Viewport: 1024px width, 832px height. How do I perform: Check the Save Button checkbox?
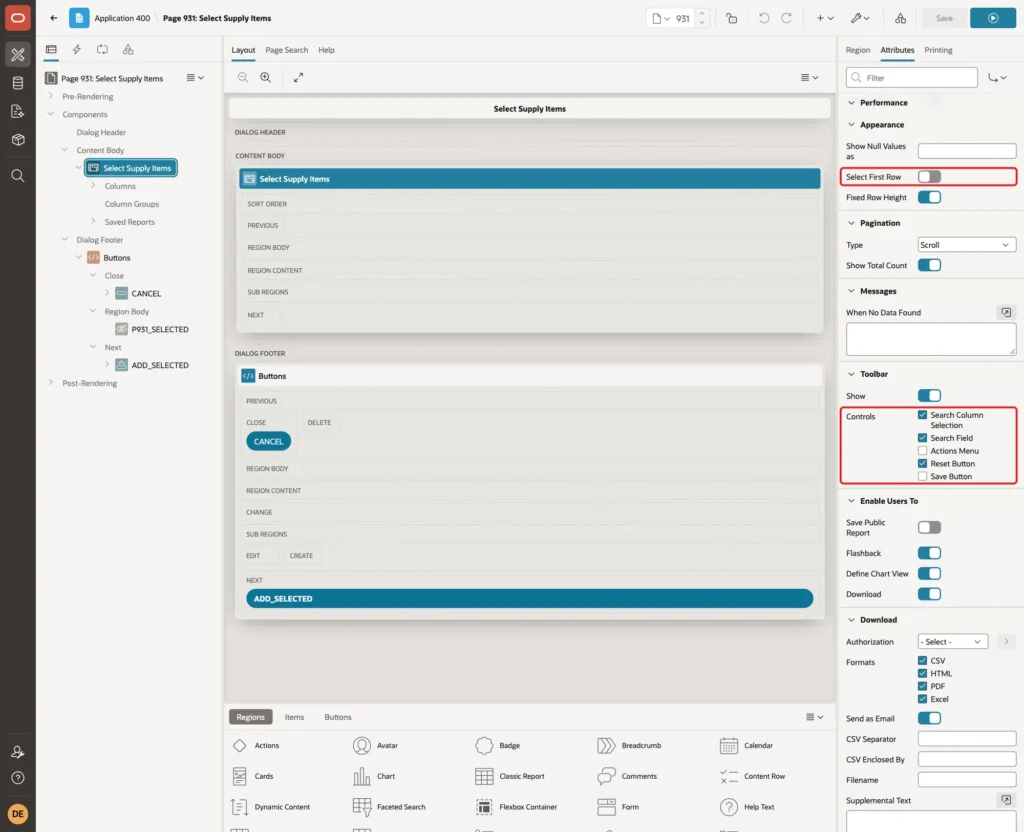pos(922,476)
